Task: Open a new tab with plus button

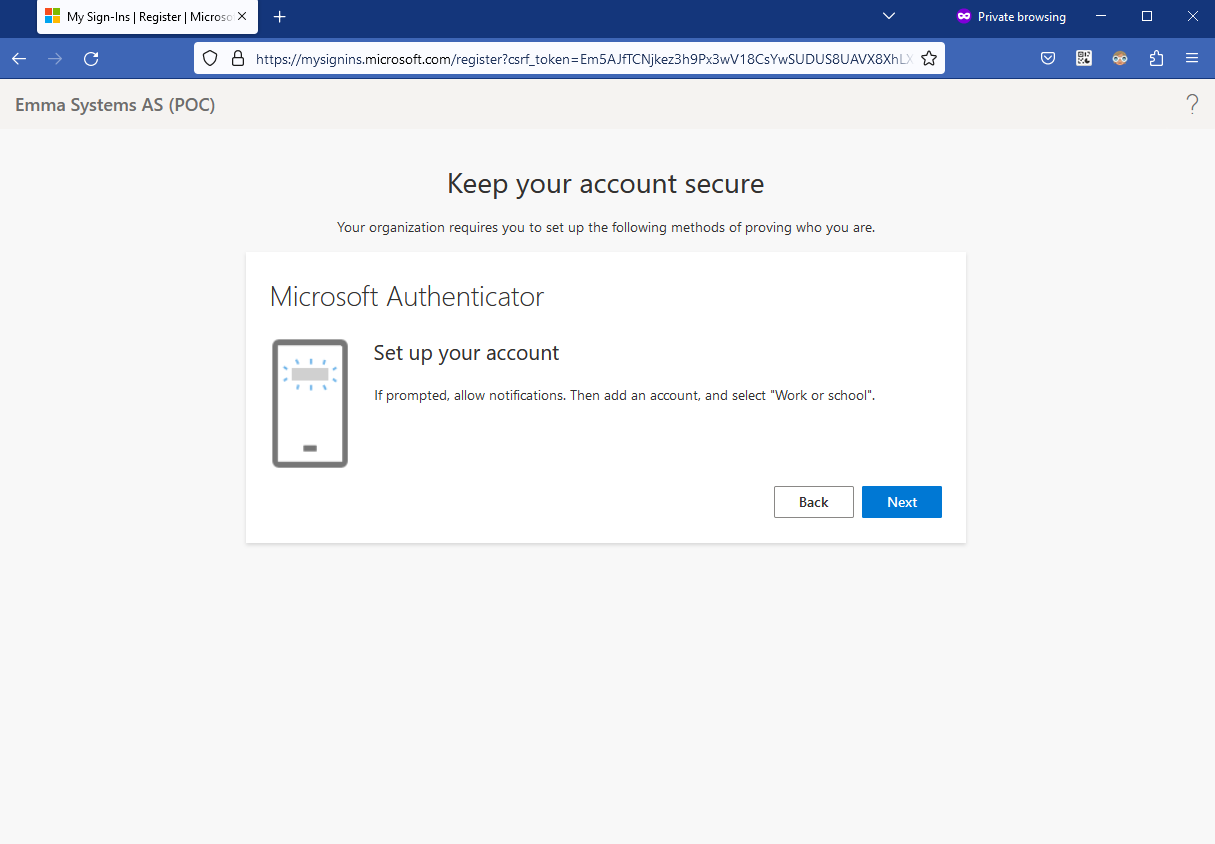Action: point(280,17)
